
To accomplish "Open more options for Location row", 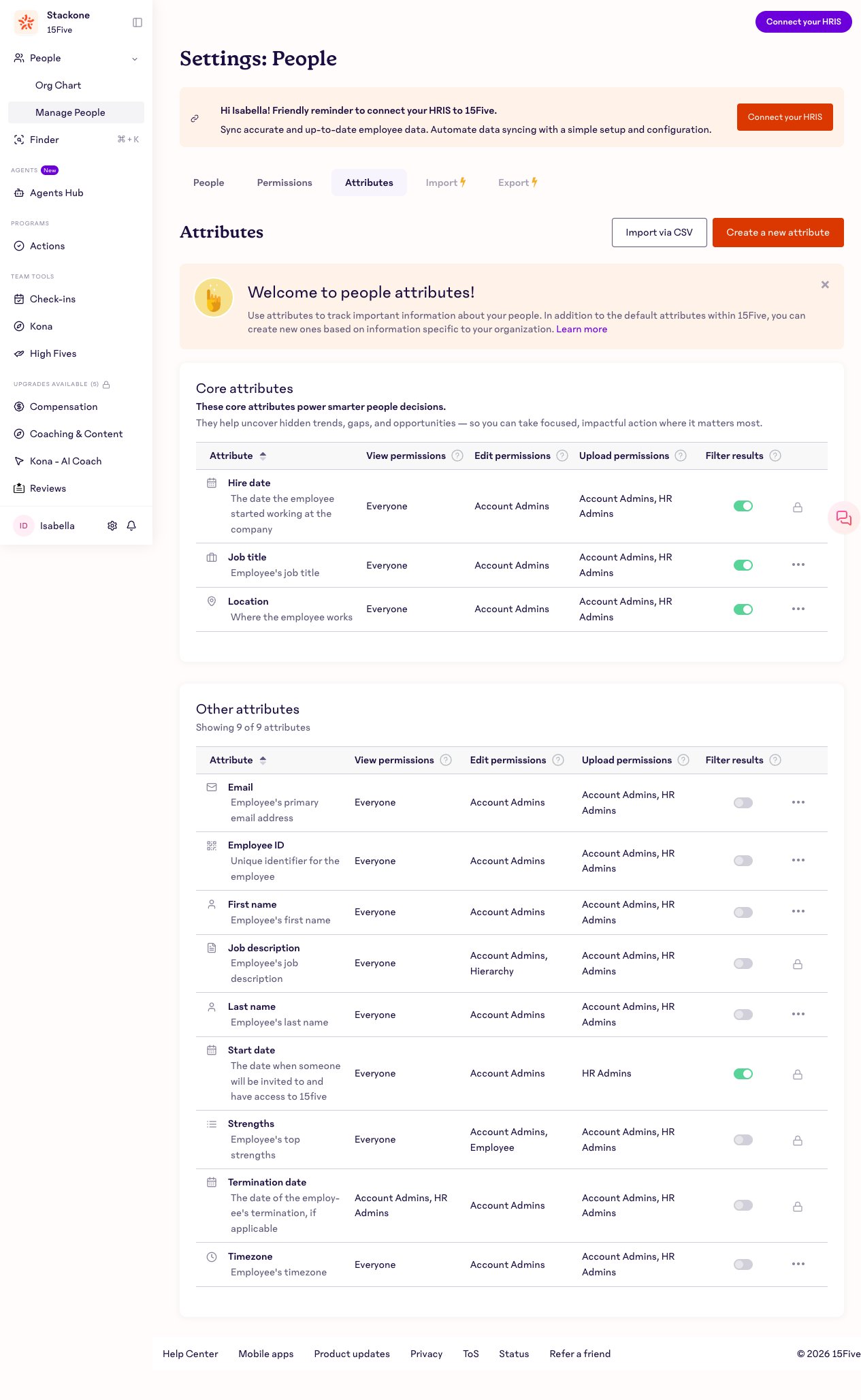I will point(798,609).
